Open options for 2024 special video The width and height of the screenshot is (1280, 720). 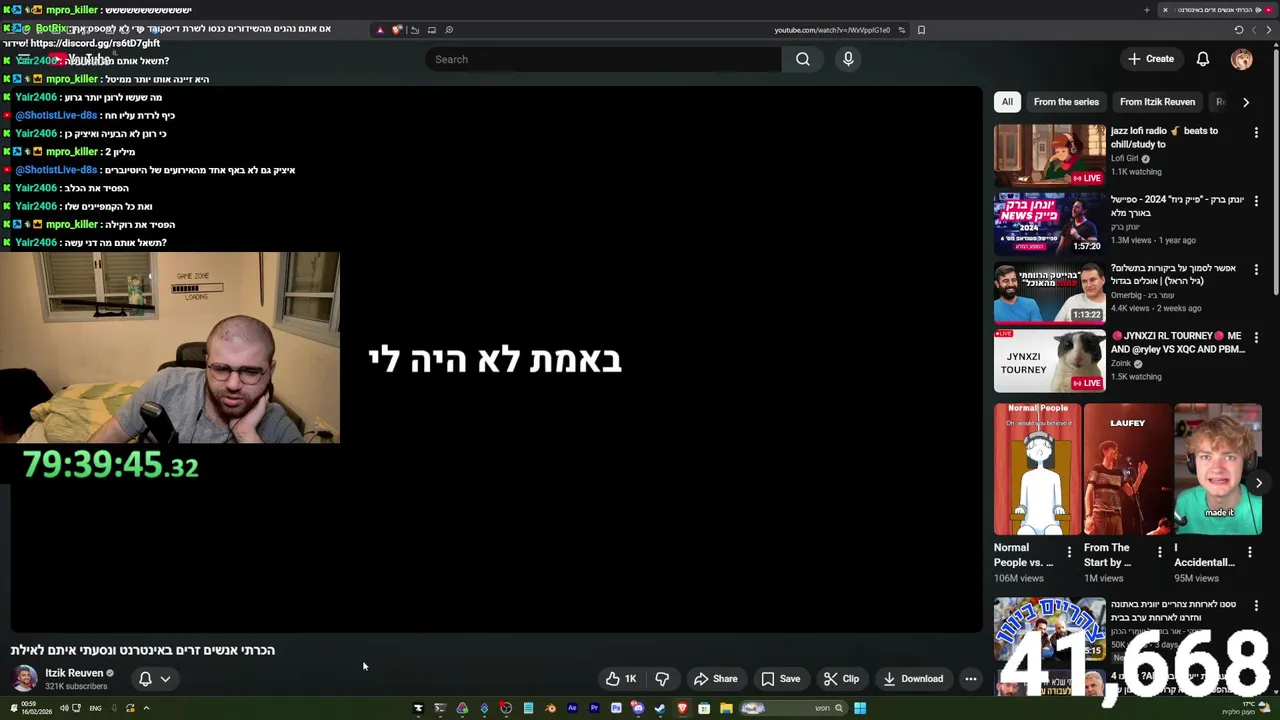(x=1256, y=201)
